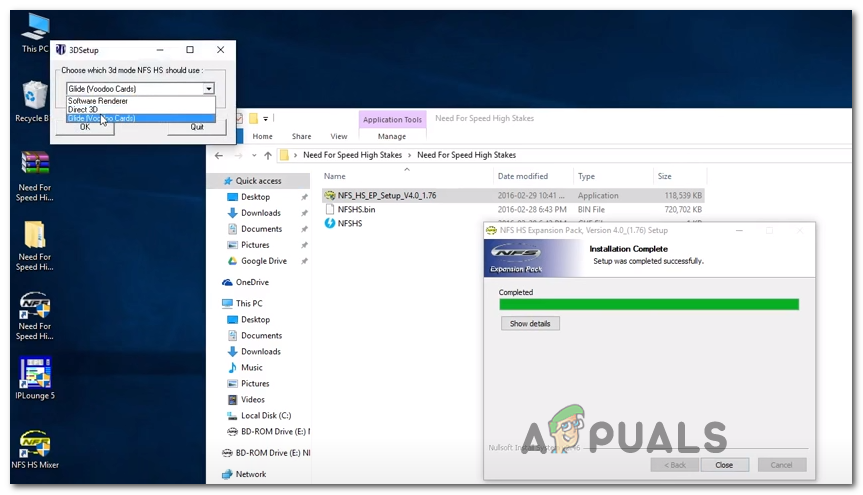
Task: Click pin icon beside Google Drive
Action: [x=304, y=261]
